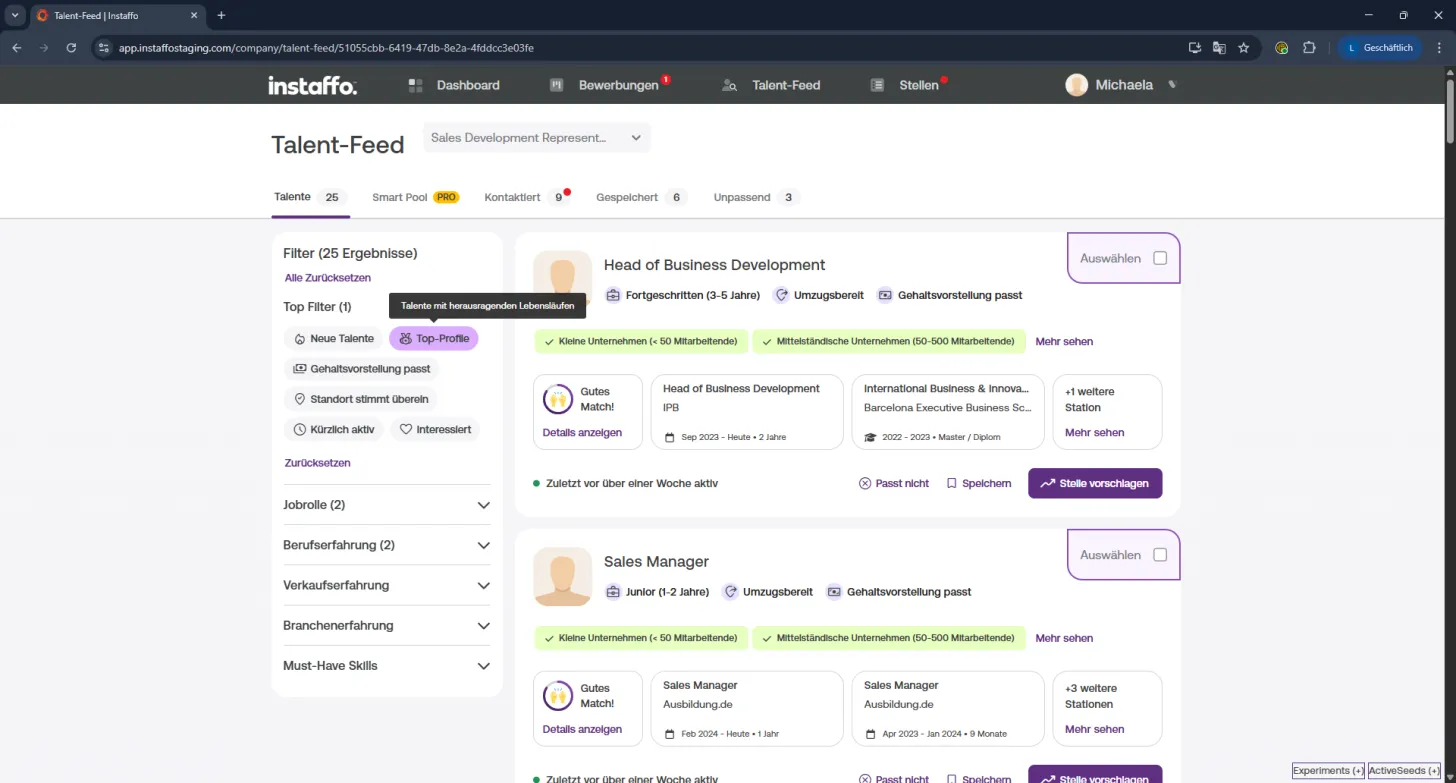The height and width of the screenshot is (783, 1456).
Task: Reload the page
Action: coord(71,47)
